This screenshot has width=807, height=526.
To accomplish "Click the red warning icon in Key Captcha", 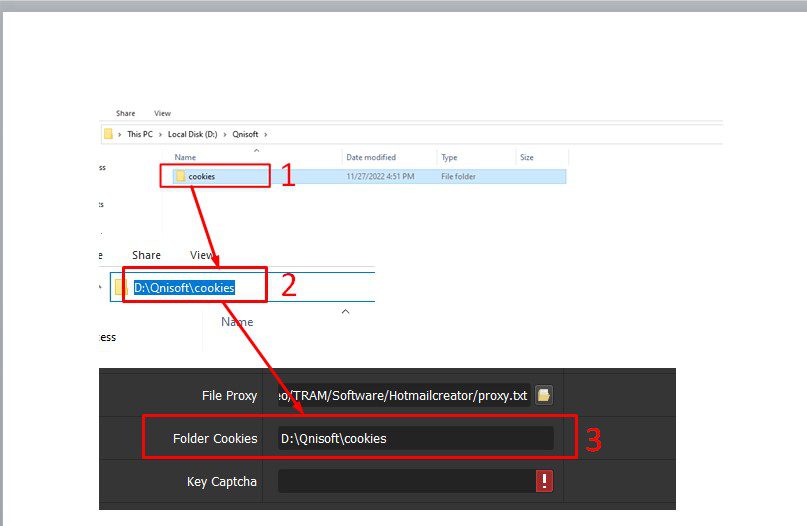I will (x=544, y=481).
